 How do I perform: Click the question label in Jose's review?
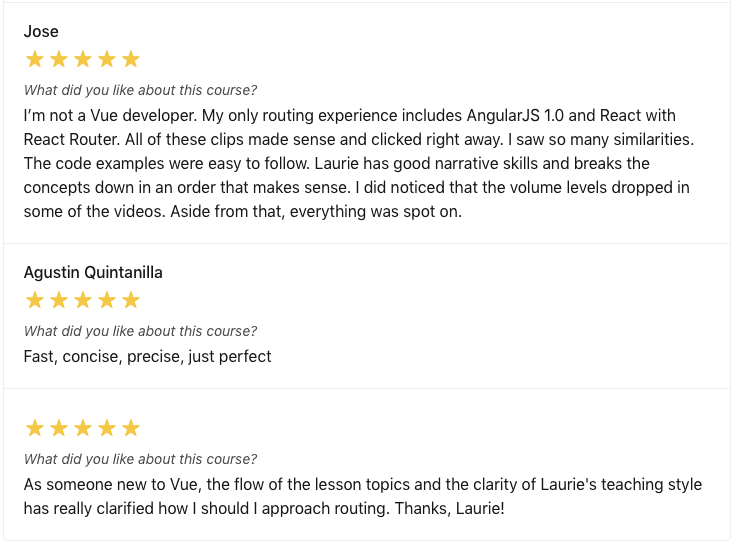[140, 90]
